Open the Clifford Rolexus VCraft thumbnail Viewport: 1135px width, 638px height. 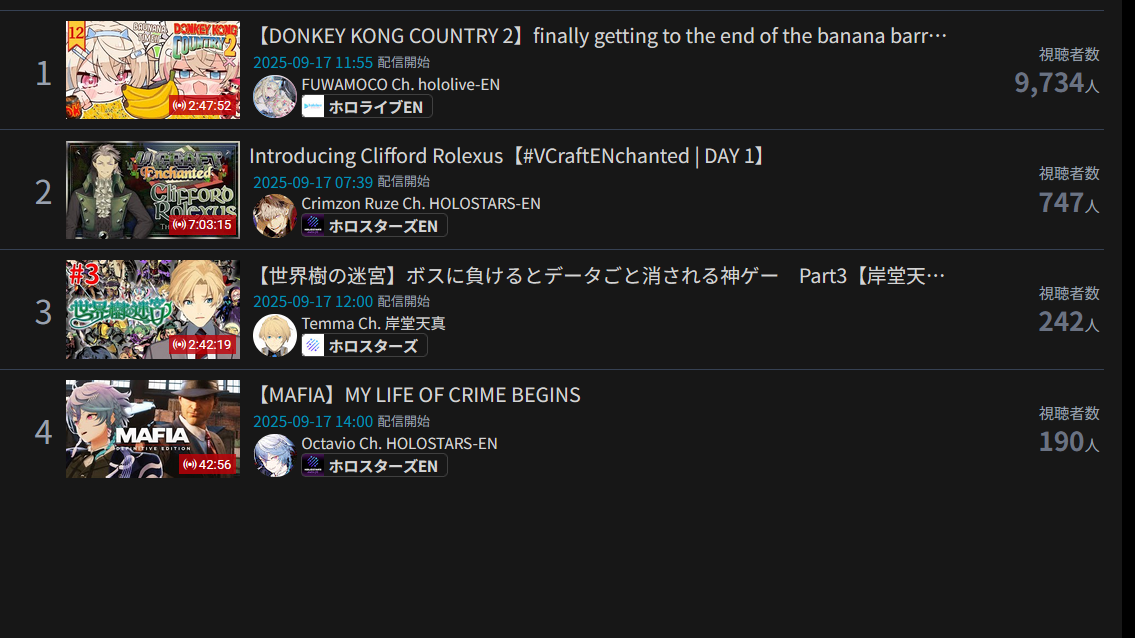click(153, 190)
